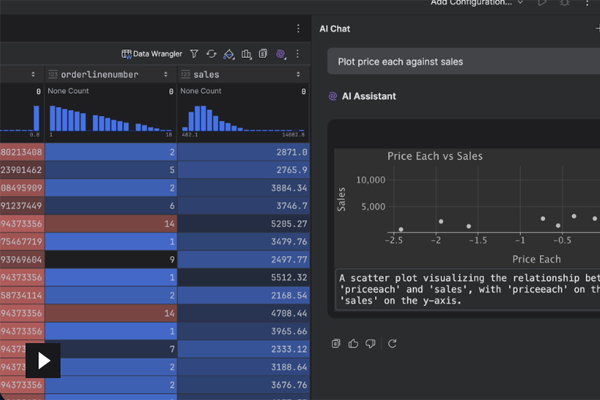Viewport: 600px width, 400px height.
Task: Click the orderlinenumber distribution histogram
Action: click(x=111, y=118)
